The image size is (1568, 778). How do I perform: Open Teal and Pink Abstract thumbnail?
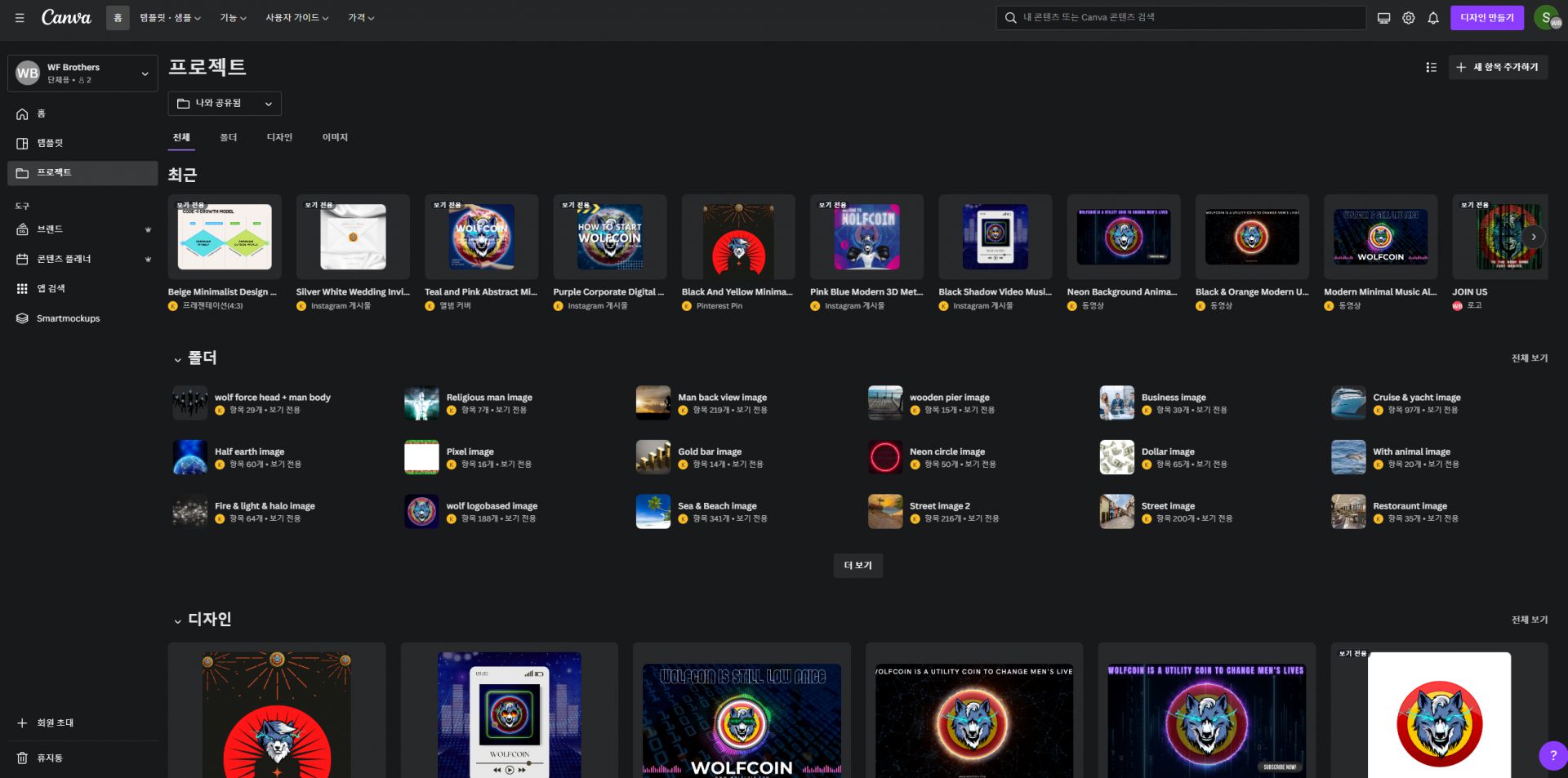(481, 237)
